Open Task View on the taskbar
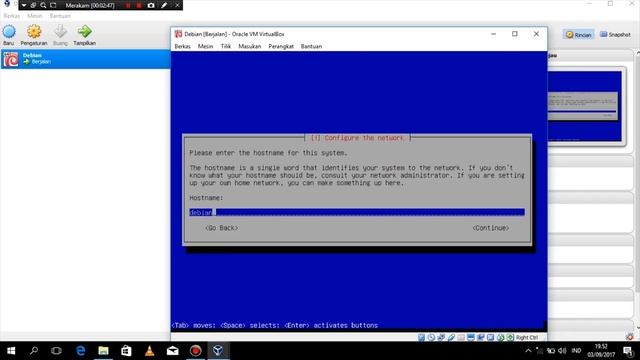Viewport: 640px width, 360px height. pyautogui.click(x=56, y=351)
